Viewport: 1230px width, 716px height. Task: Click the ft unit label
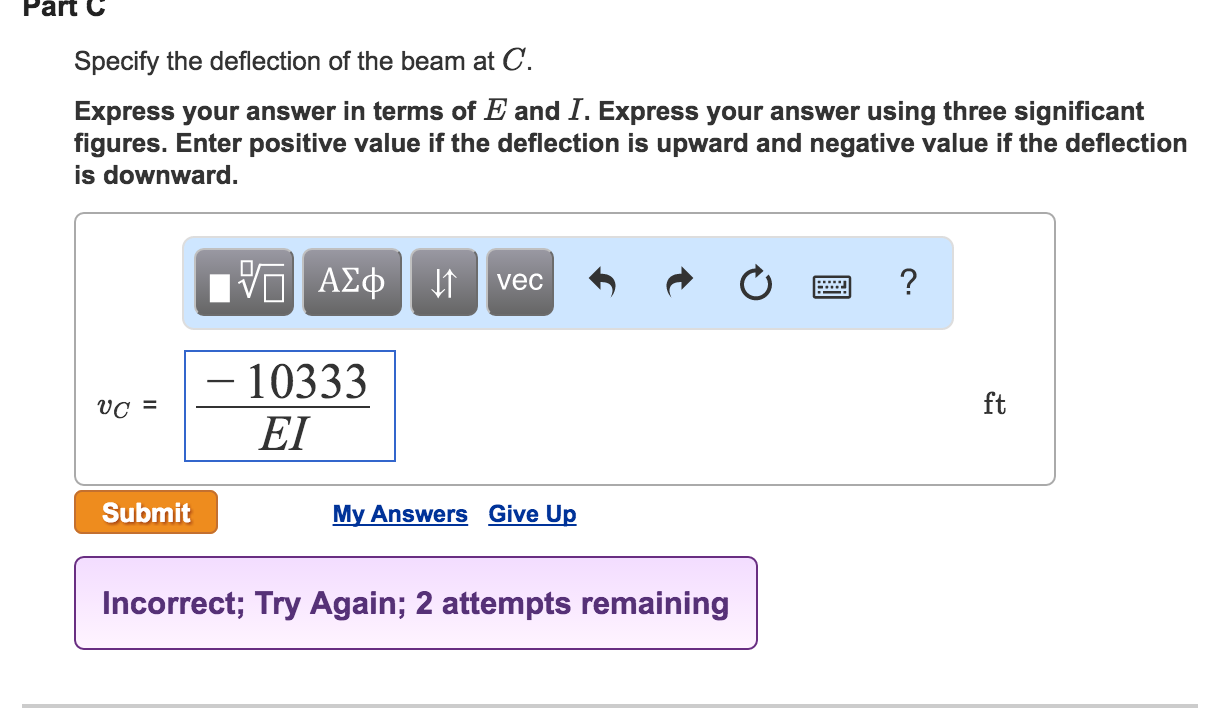pyautogui.click(x=995, y=403)
